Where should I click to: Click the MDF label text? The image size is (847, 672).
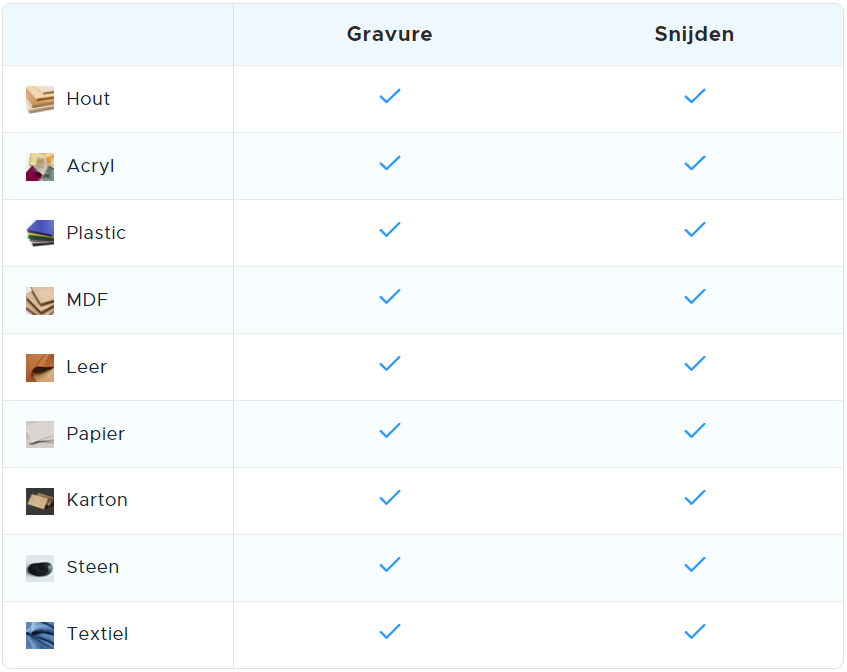[87, 300]
